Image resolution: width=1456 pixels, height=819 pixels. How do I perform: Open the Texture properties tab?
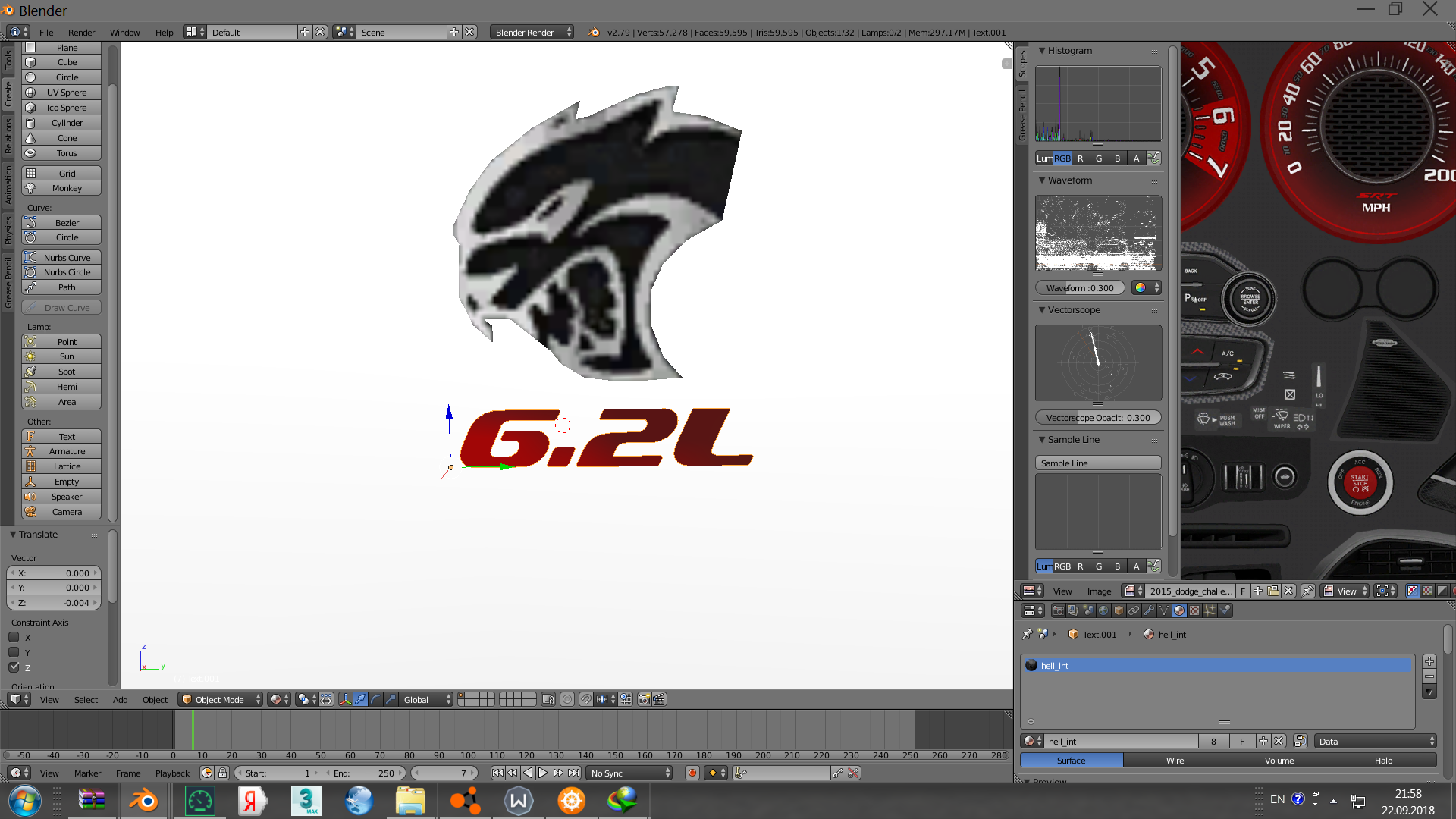pyautogui.click(x=1194, y=610)
